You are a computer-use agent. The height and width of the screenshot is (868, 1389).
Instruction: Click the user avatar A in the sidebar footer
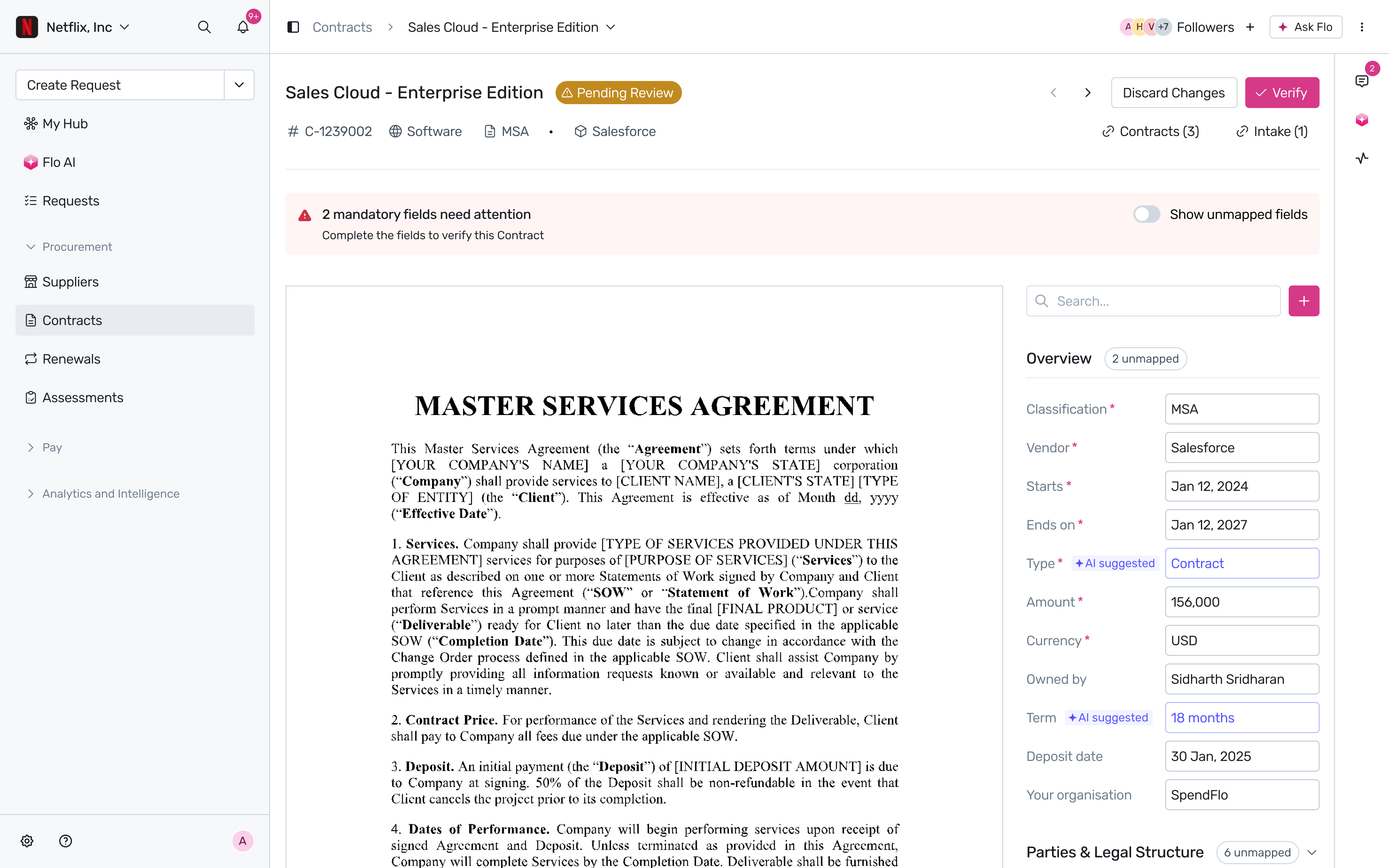coord(243,841)
